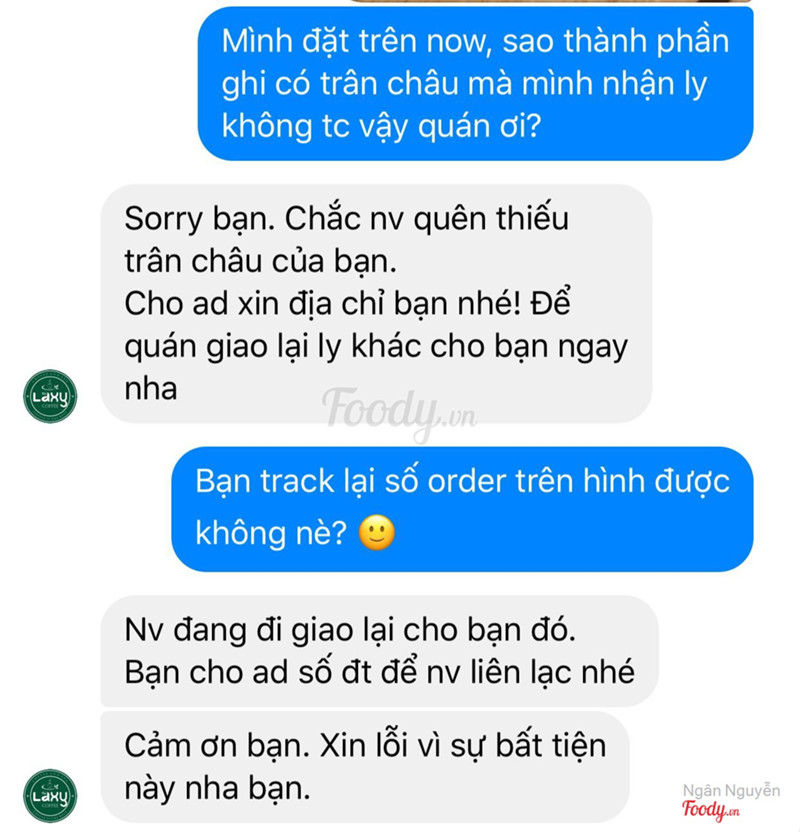Click the words 'này nha bạn.' in last message

tap(217, 788)
